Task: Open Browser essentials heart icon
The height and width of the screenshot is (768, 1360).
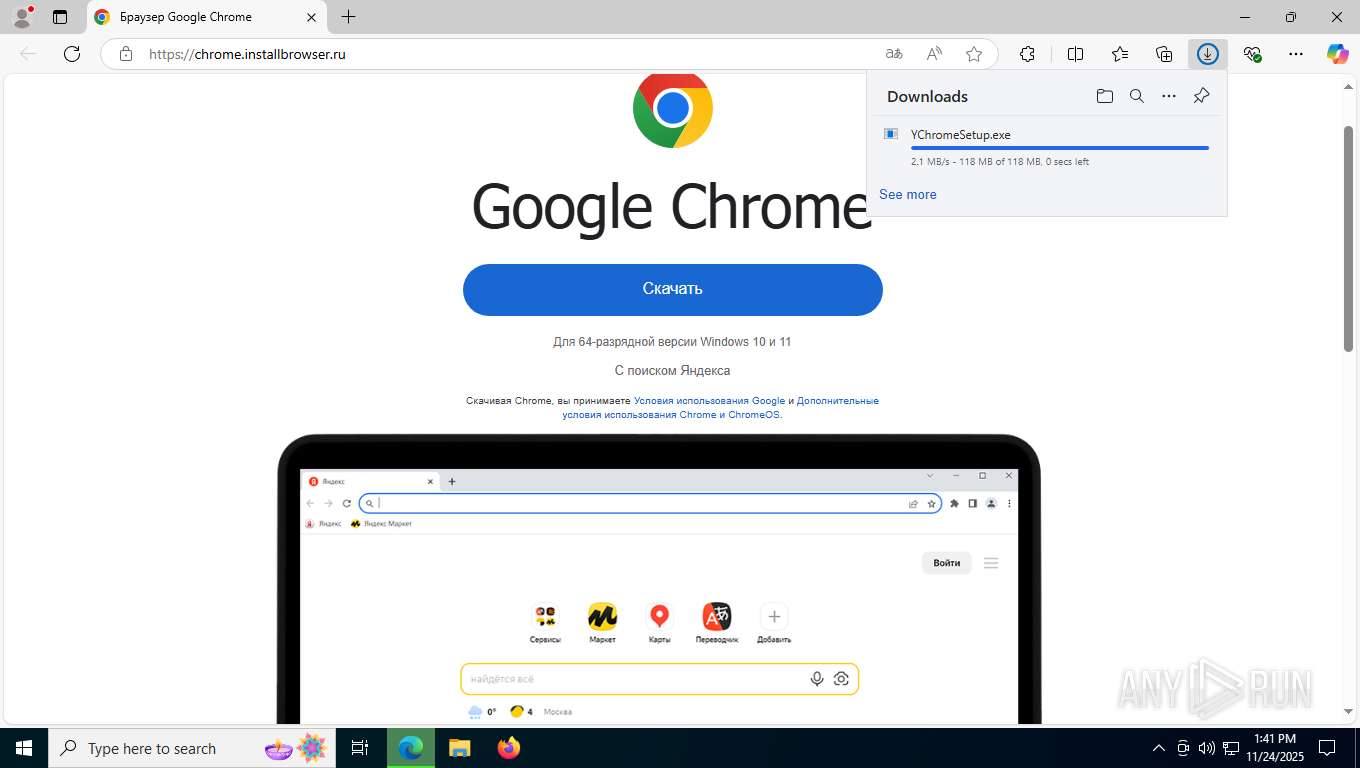Action: (1252, 54)
